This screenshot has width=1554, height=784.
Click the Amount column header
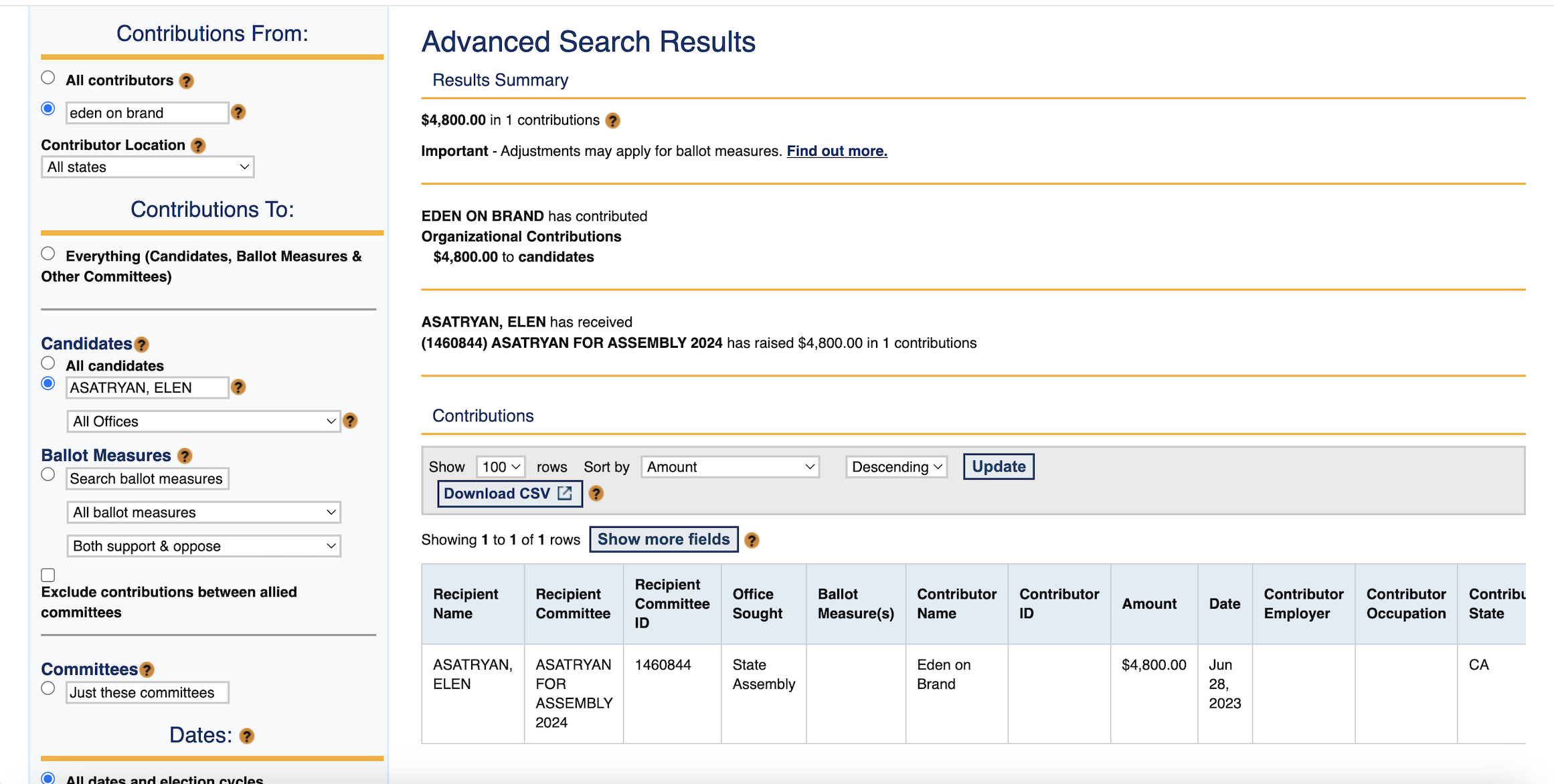[x=1149, y=604]
